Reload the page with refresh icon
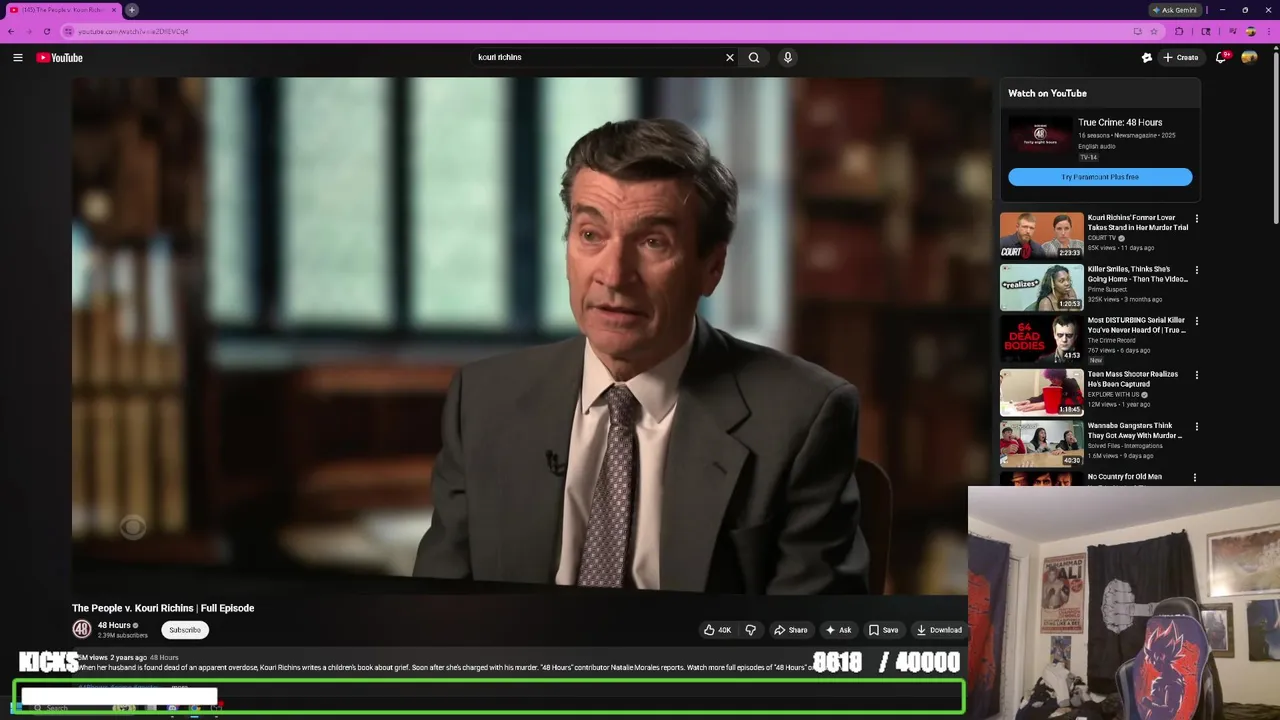The width and height of the screenshot is (1280, 720). (46, 31)
